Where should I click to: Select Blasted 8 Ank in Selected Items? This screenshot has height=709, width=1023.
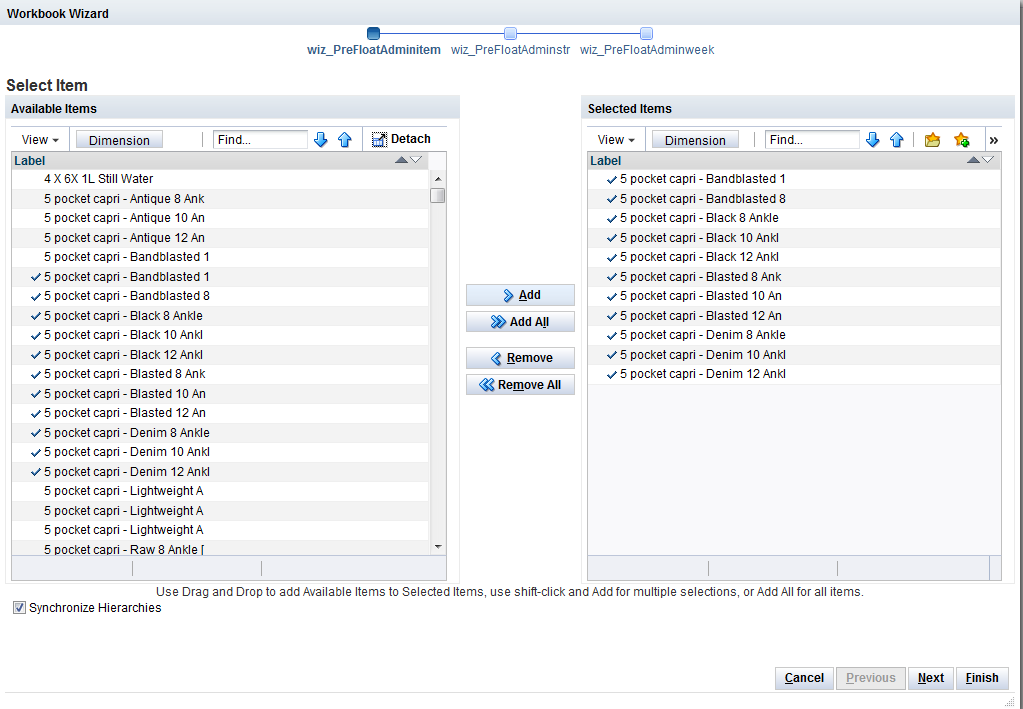pos(794,277)
